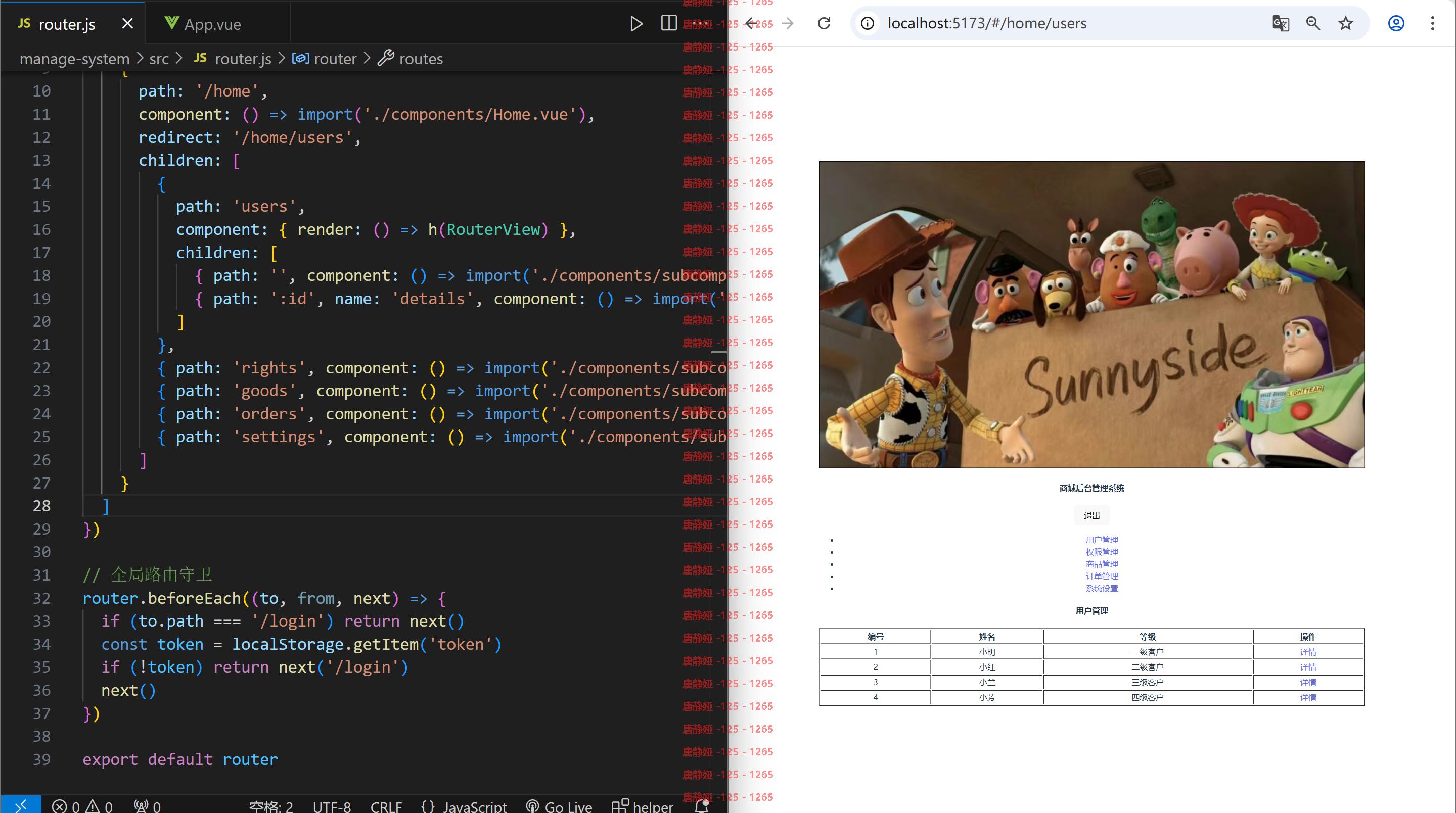Open remote window from status bar icon
The height and width of the screenshot is (813, 1456).
20,805
